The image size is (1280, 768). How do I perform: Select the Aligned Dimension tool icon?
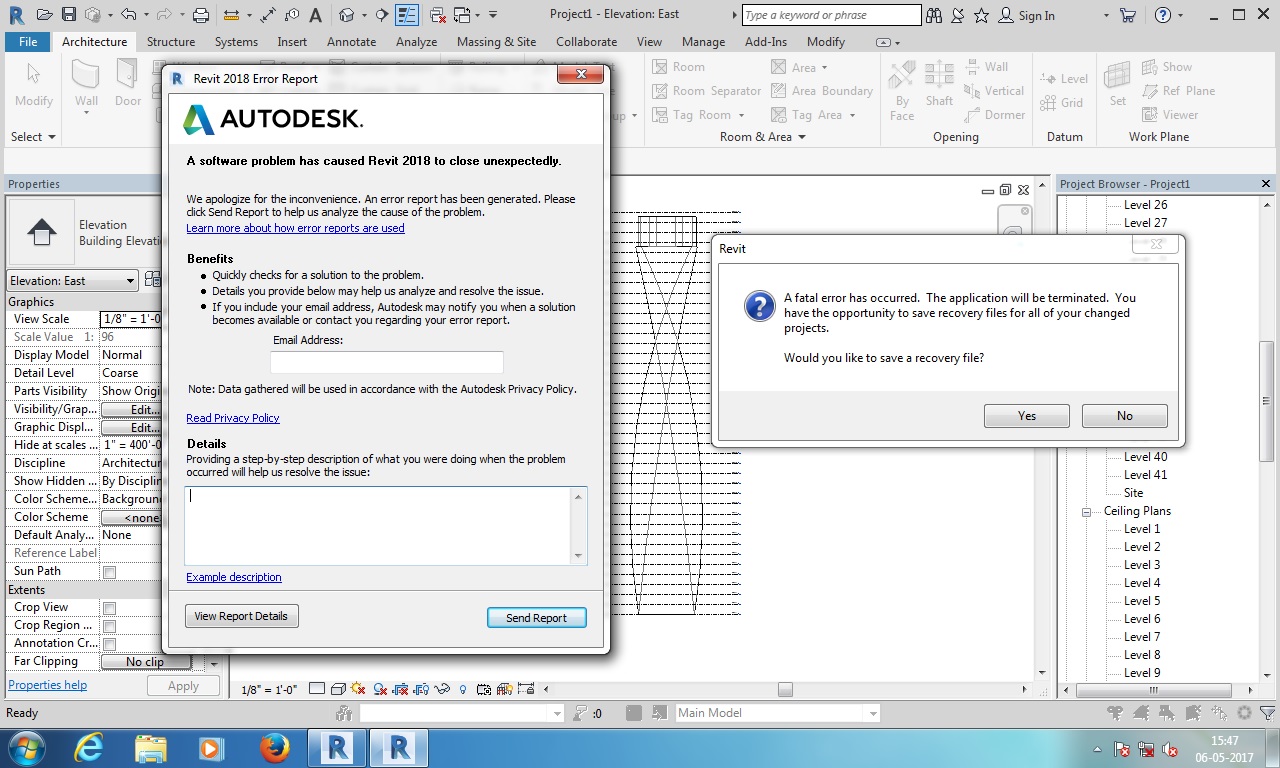coord(268,15)
